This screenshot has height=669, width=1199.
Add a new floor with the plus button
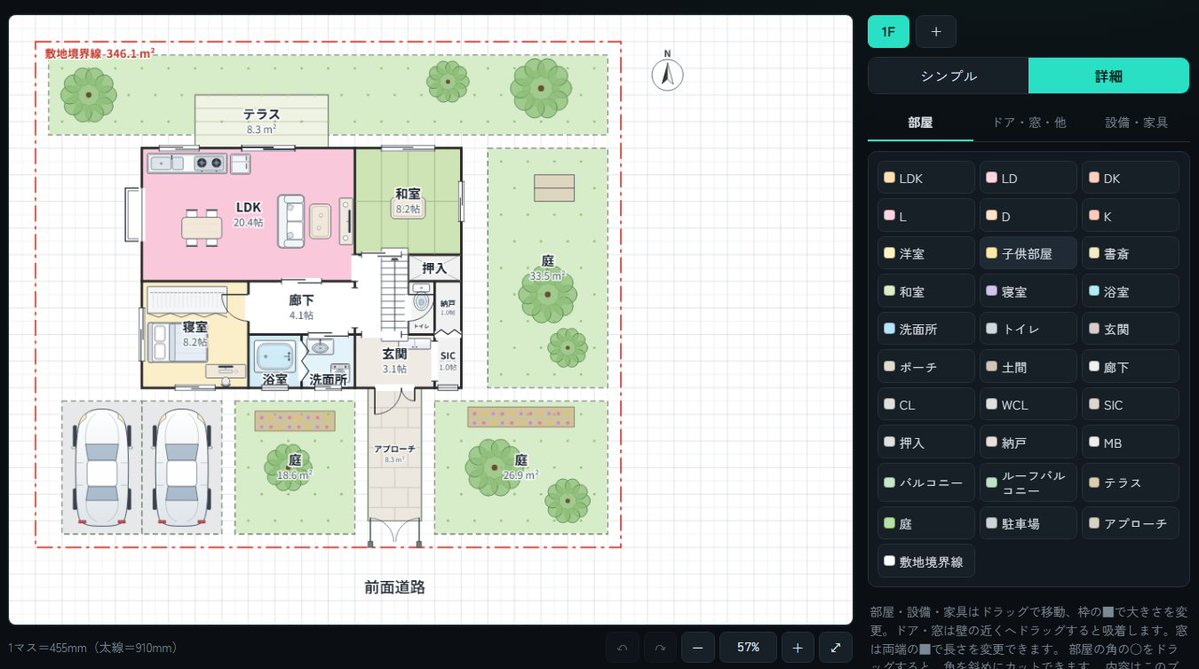click(x=936, y=31)
